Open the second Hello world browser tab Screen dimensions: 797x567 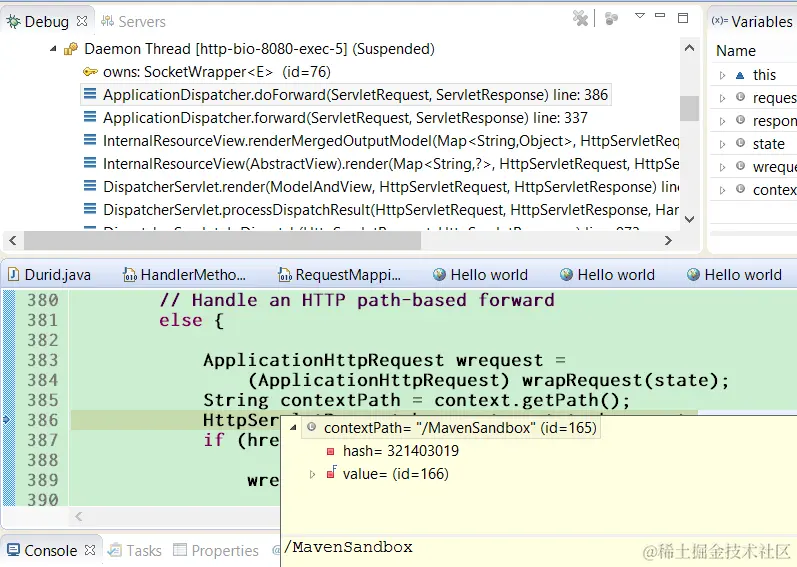[x=607, y=275]
